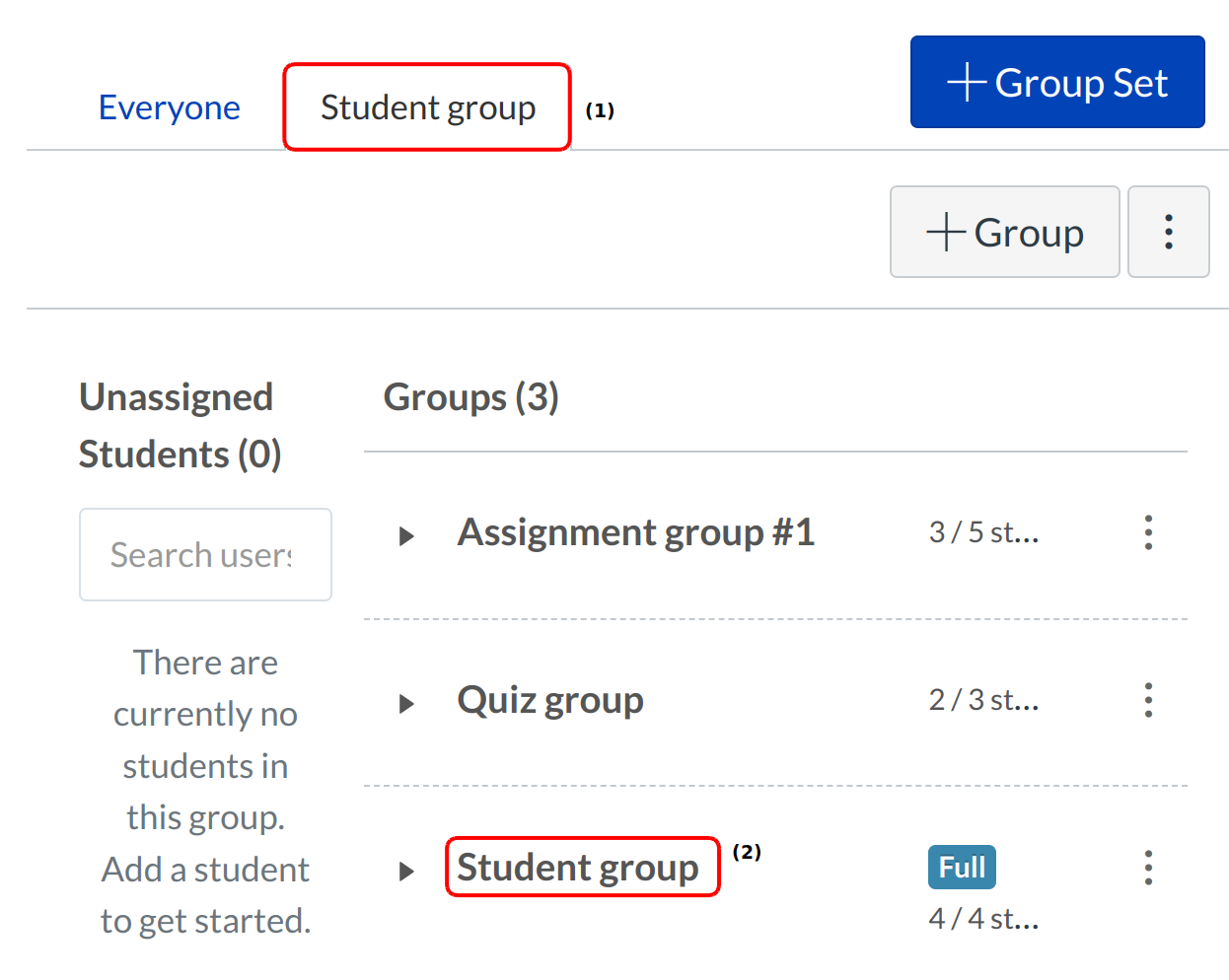The height and width of the screenshot is (980, 1229).
Task: Add a new group with the +Group button
Action: click(x=1004, y=232)
